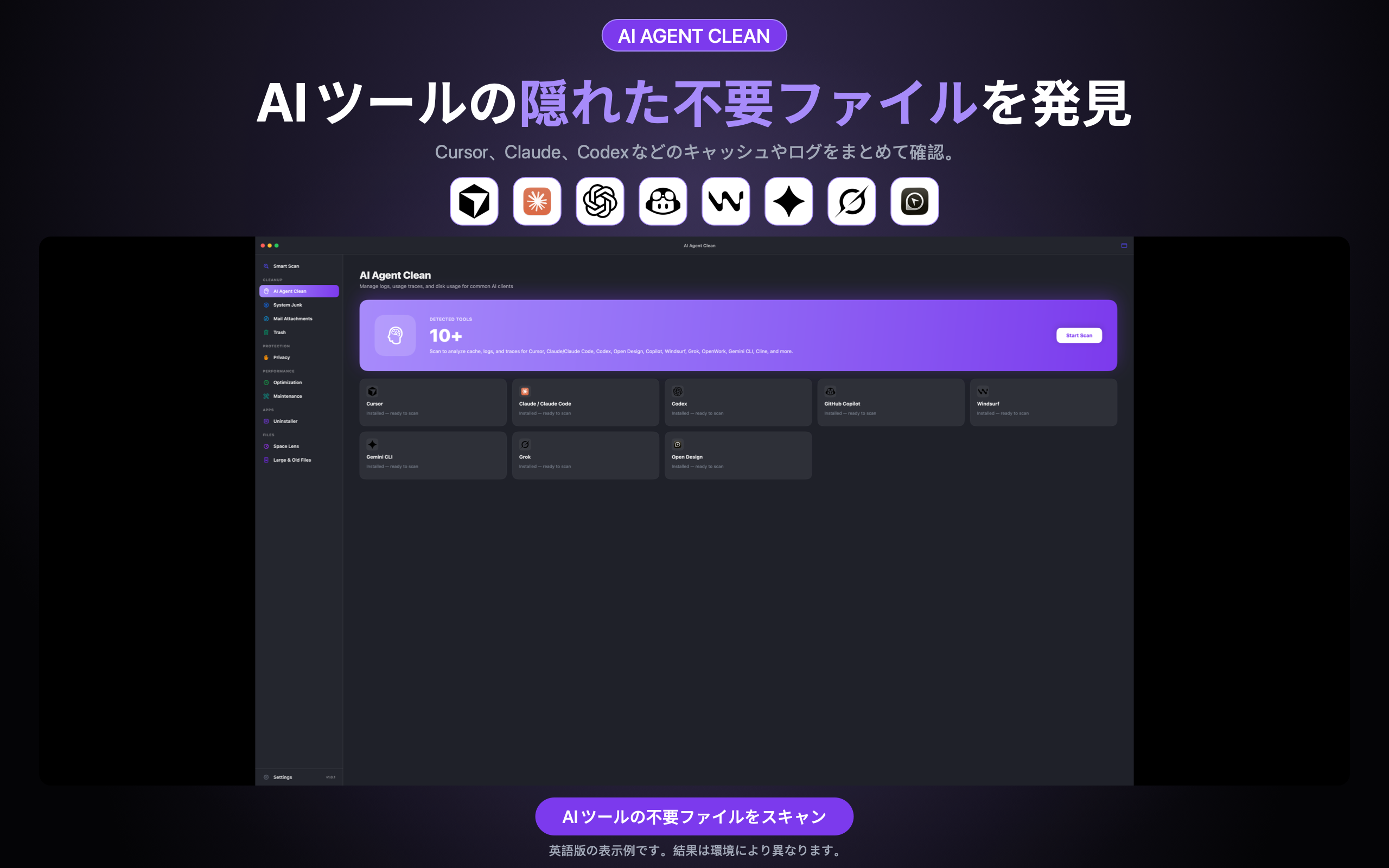The image size is (1389, 868).
Task: Click the small Open Design icon in card
Action: click(x=677, y=444)
